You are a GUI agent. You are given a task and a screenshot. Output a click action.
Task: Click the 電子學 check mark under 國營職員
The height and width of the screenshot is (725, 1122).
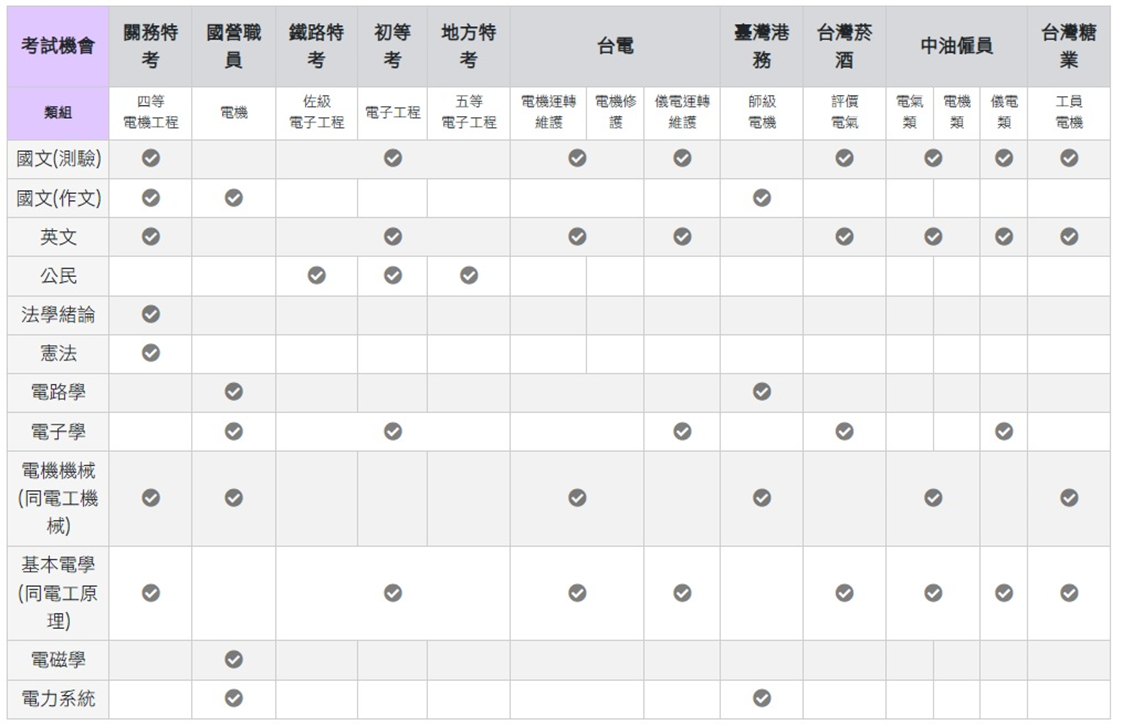234,432
